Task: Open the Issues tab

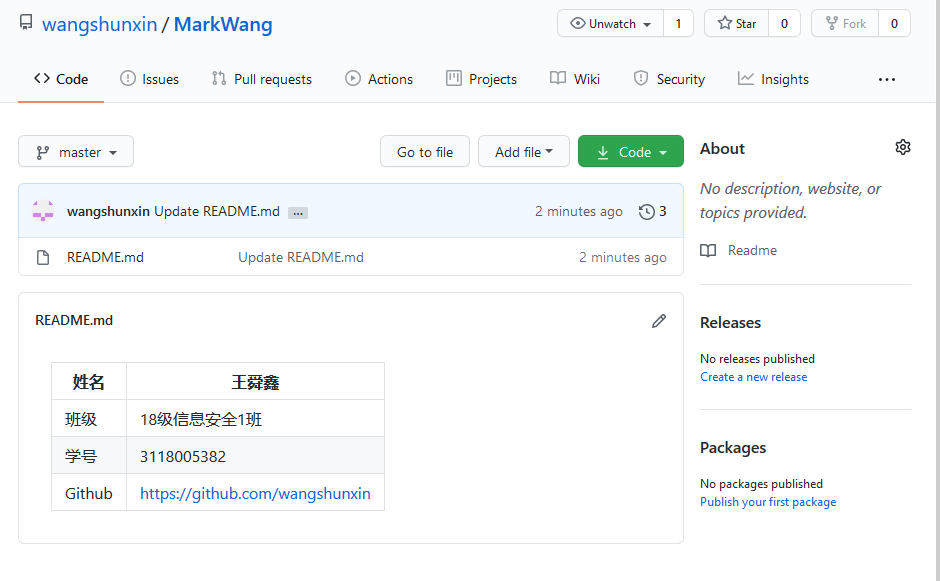Action: [x=149, y=79]
